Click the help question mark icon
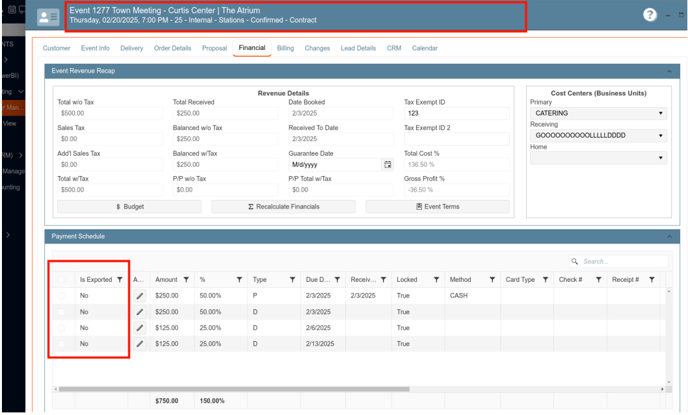688x415 pixels. (x=650, y=15)
